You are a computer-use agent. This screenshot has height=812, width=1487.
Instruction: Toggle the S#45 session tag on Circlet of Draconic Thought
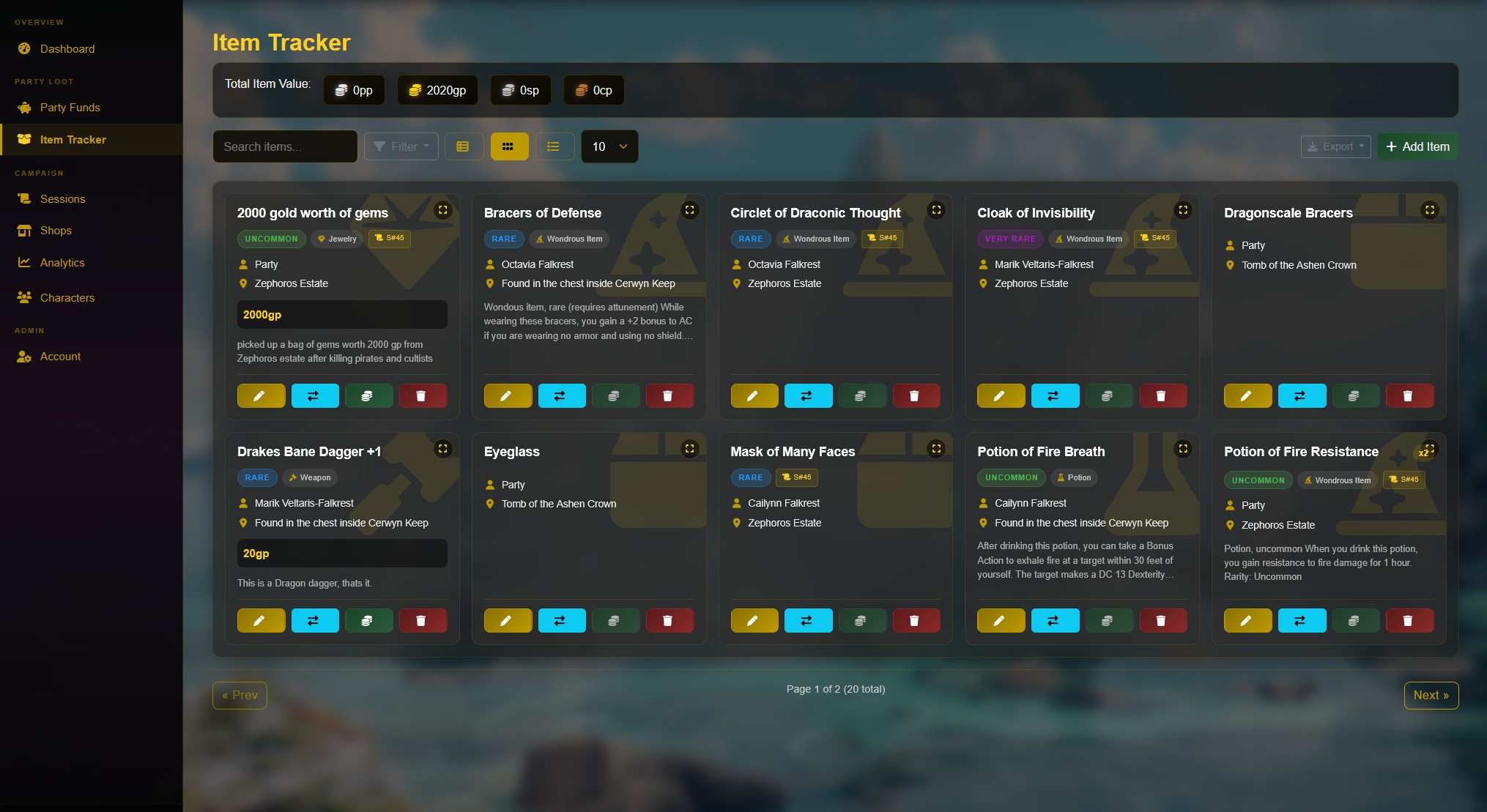coord(882,239)
